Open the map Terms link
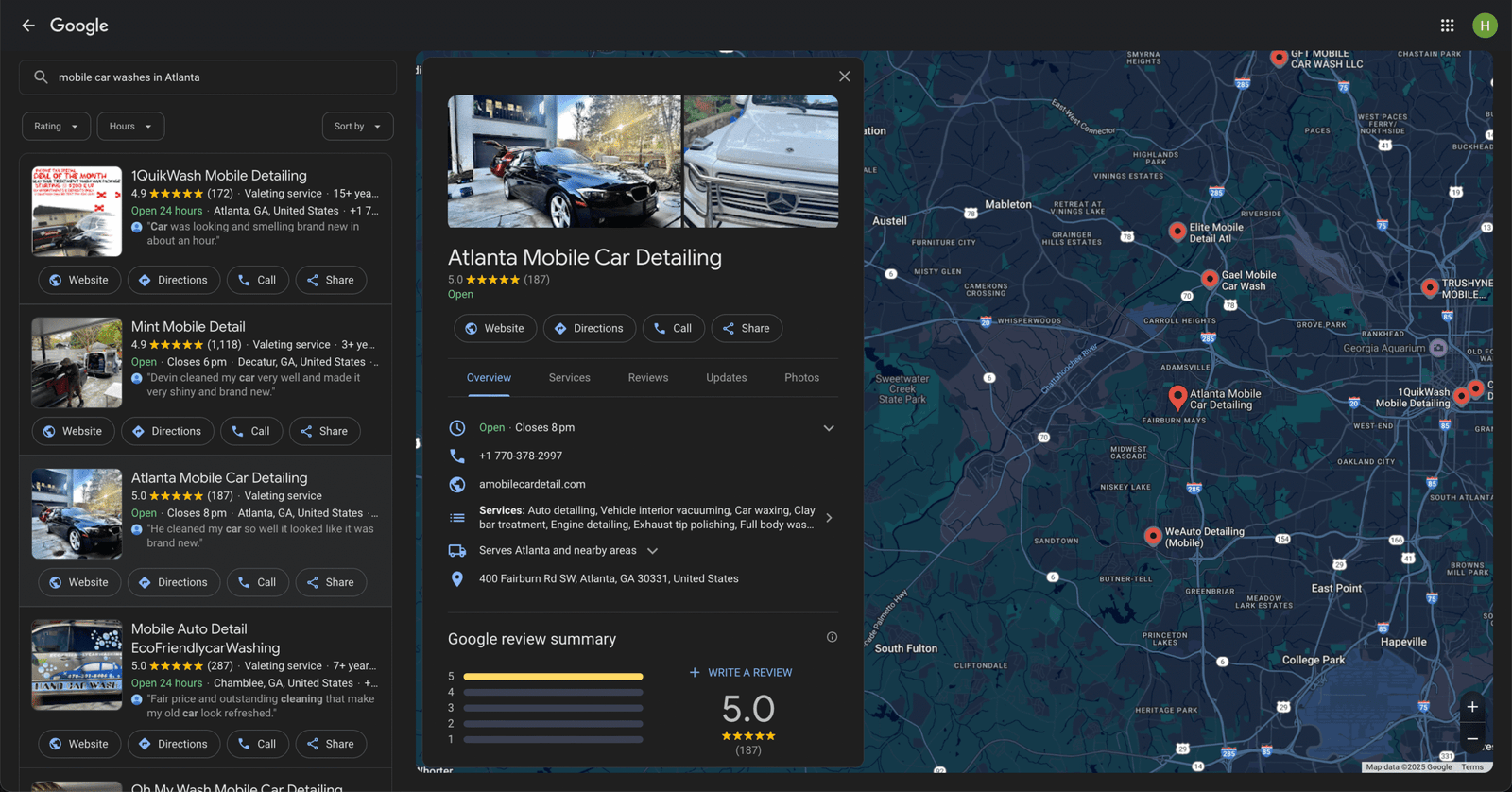Screen dimensions: 1512x792 (1472, 767)
